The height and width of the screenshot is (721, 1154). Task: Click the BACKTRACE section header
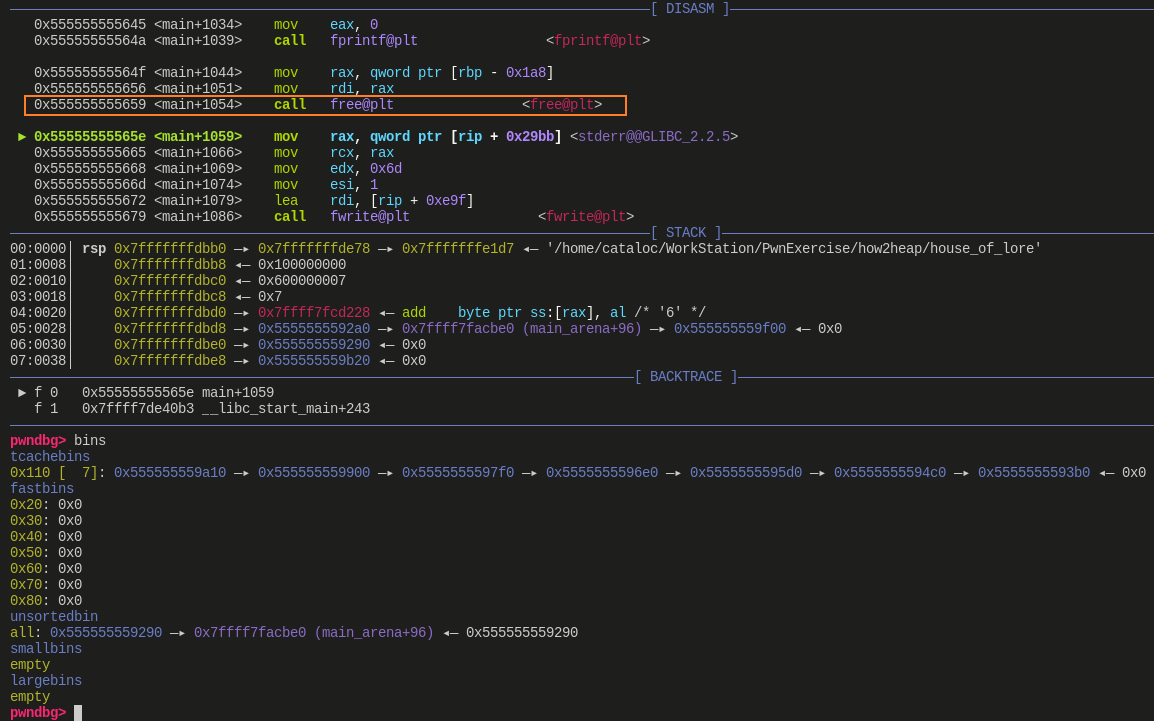pos(685,377)
